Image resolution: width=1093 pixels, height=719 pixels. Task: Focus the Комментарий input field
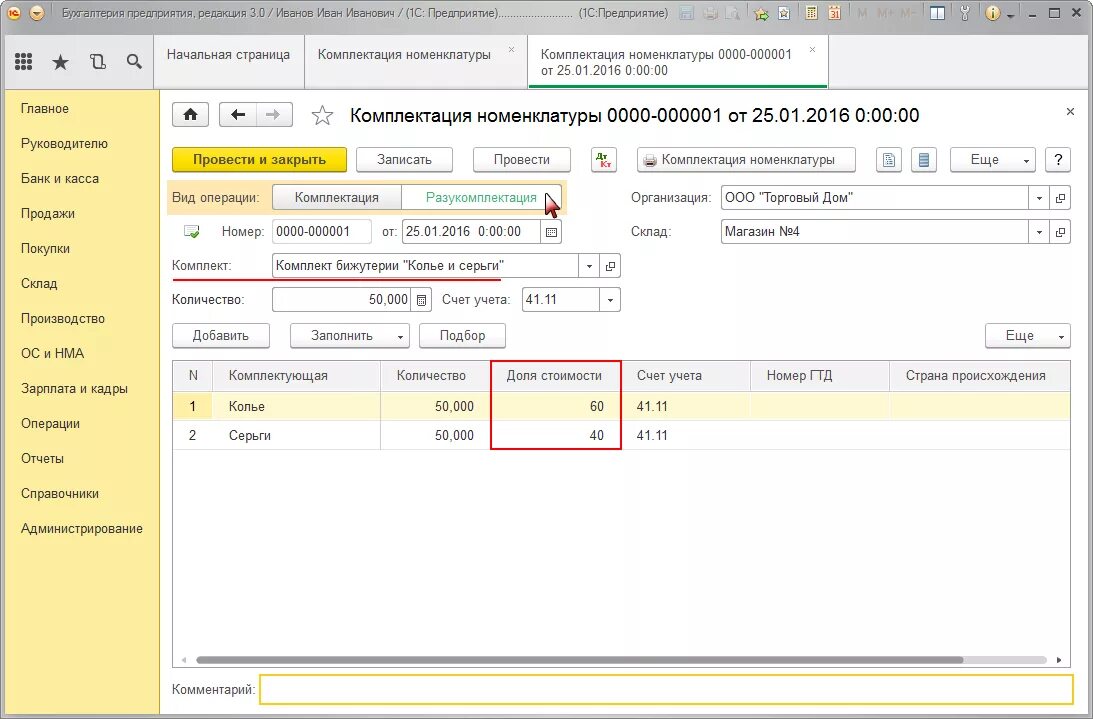(x=666, y=690)
